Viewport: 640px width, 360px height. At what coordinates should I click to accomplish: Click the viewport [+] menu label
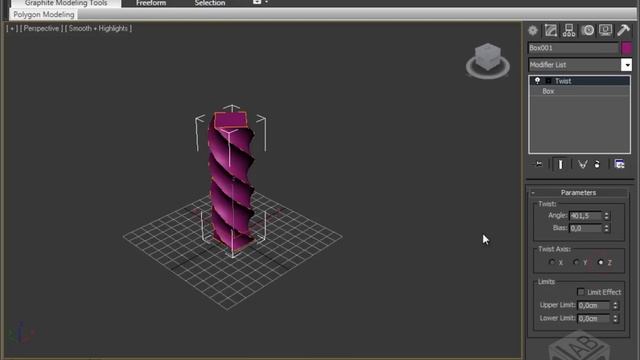(x=12, y=29)
